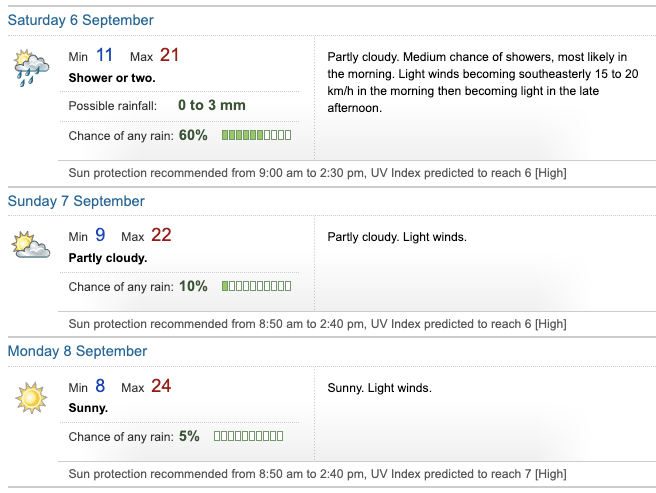Click Monday's maximum temperature 24
Viewport: 656px width, 493px height.
coord(161,386)
